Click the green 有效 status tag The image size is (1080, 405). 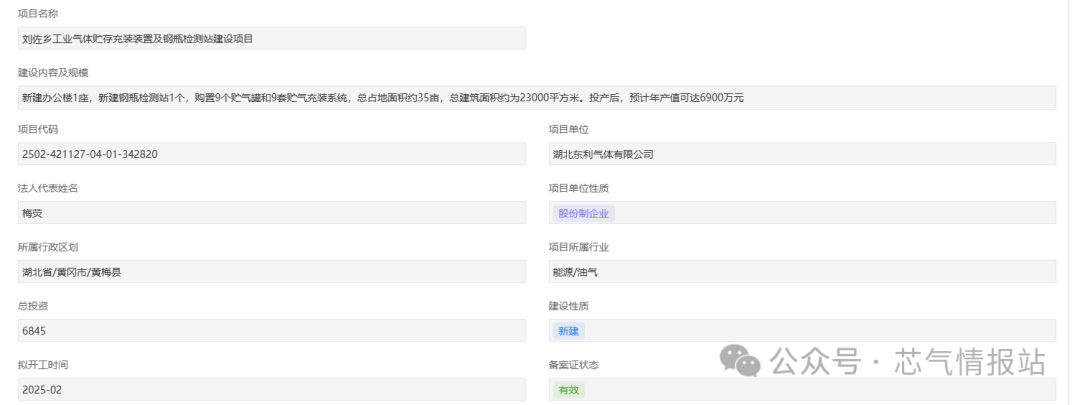pyautogui.click(x=568, y=389)
